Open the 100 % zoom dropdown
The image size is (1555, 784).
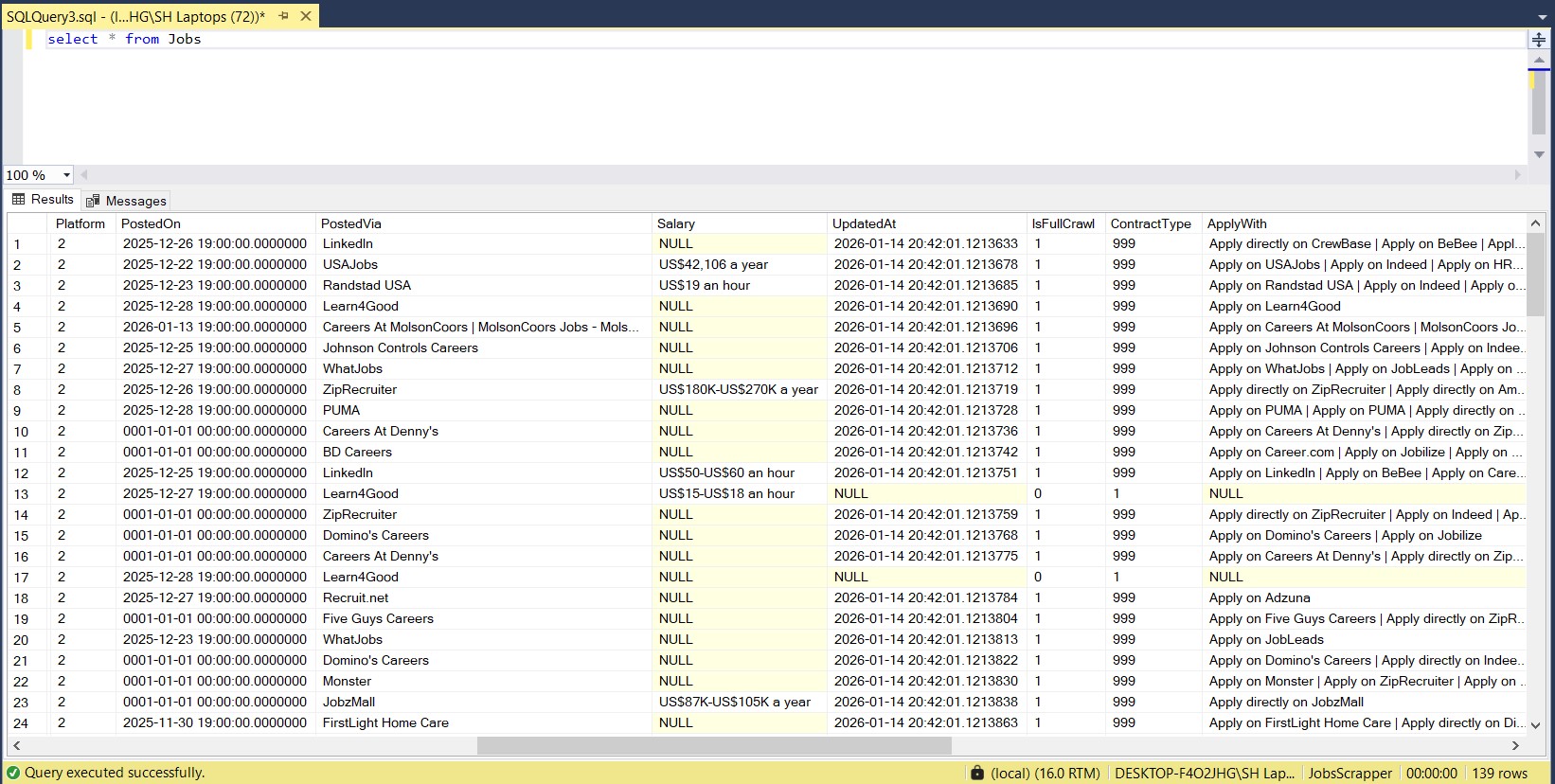66,175
